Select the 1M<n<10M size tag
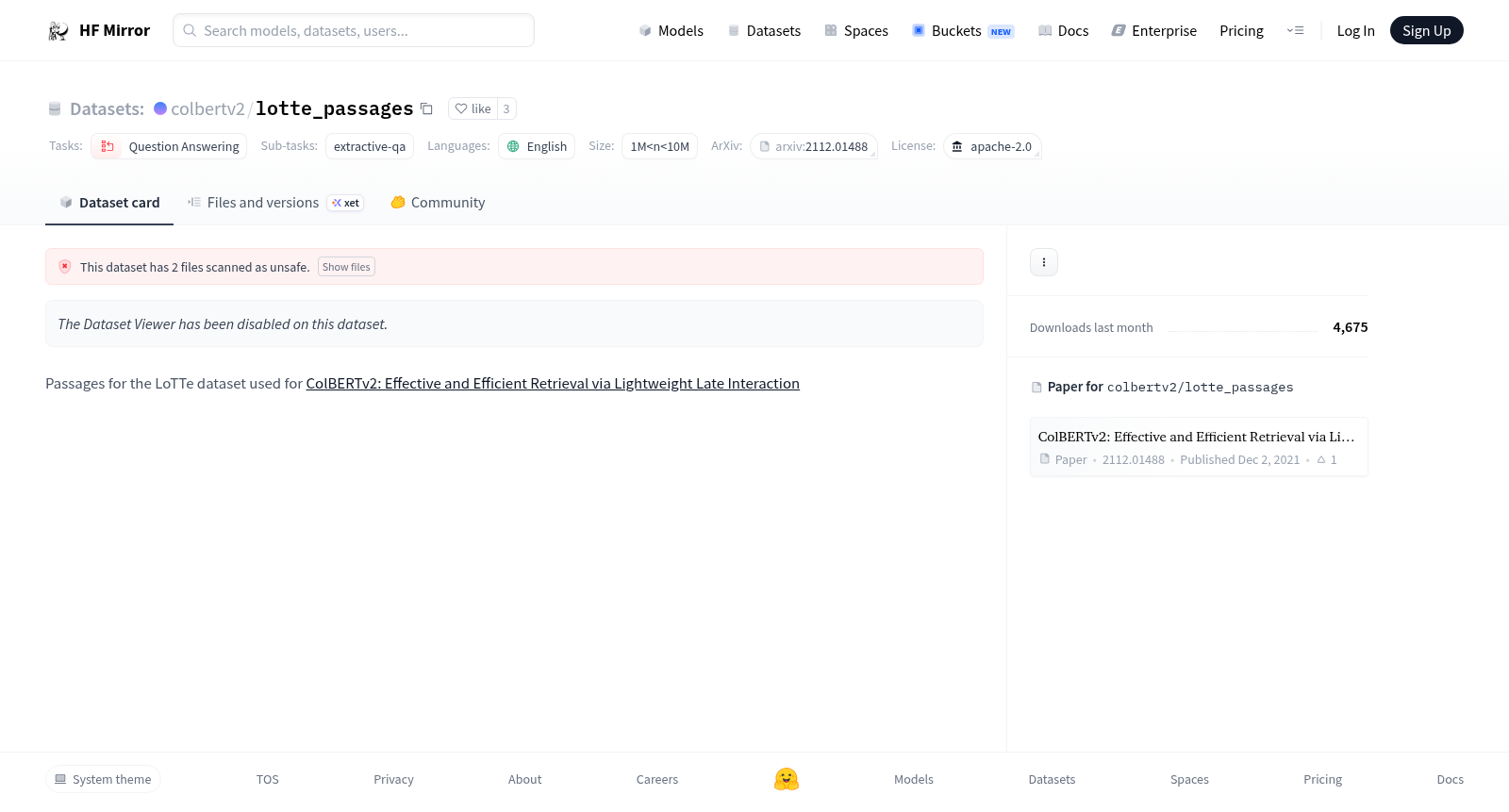Viewport: 1509px width, 812px height. pos(659,146)
